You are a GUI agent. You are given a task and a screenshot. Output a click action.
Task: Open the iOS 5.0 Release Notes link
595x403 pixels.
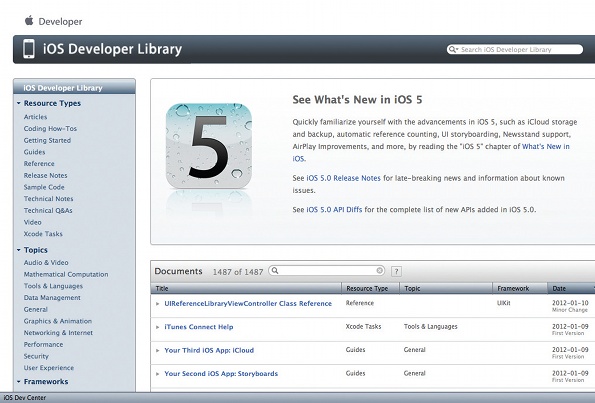343,178
